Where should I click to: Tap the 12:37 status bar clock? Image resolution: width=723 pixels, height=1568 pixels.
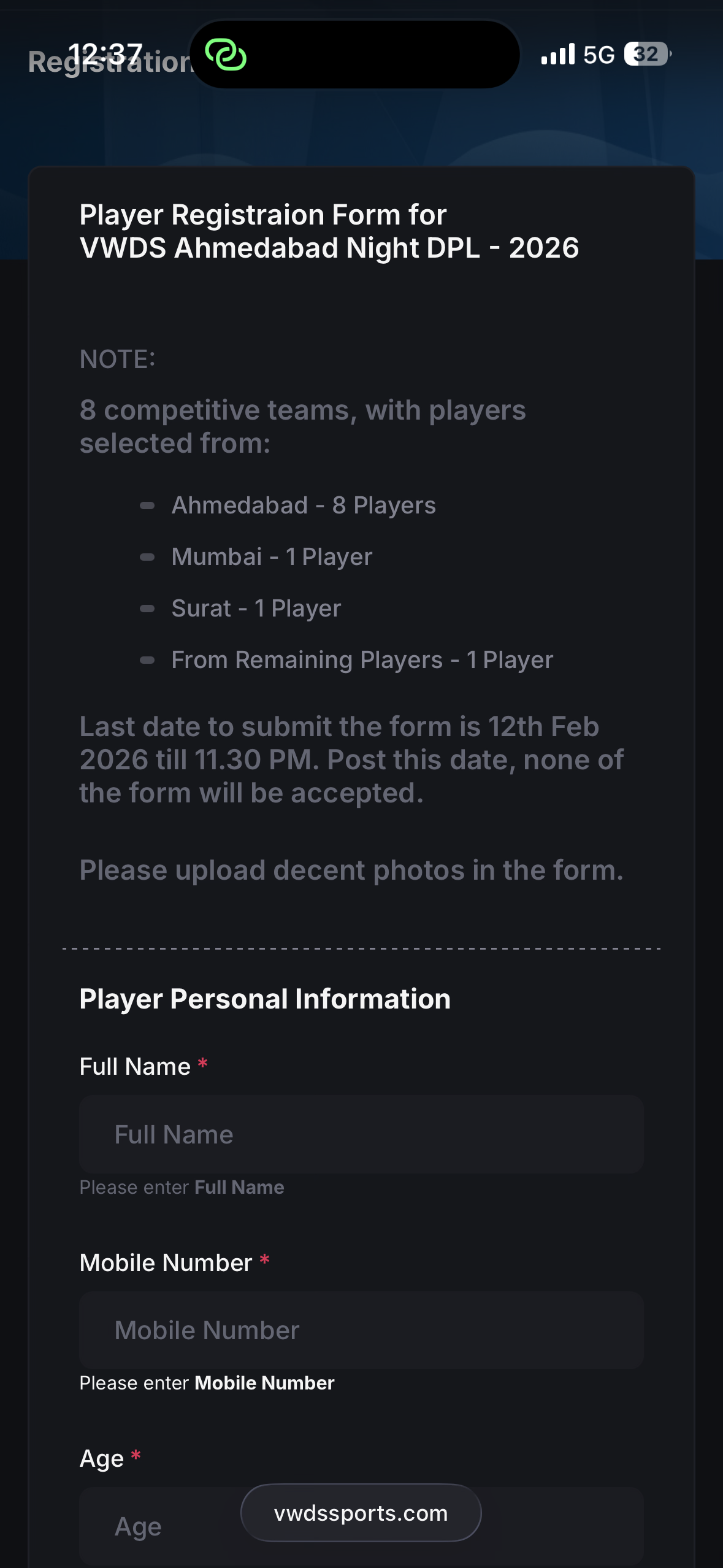(x=105, y=54)
